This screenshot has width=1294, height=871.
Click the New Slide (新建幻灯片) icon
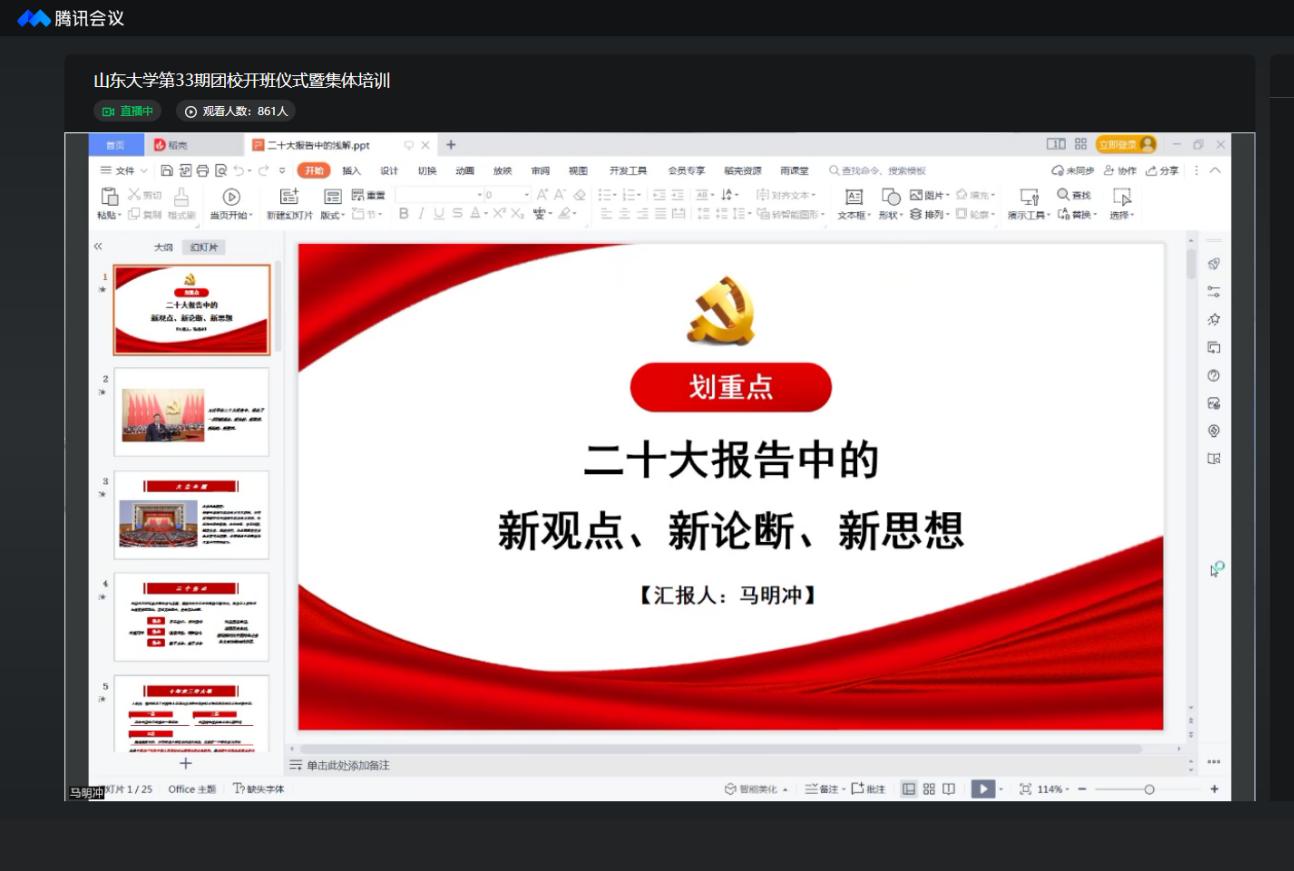coord(289,196)
